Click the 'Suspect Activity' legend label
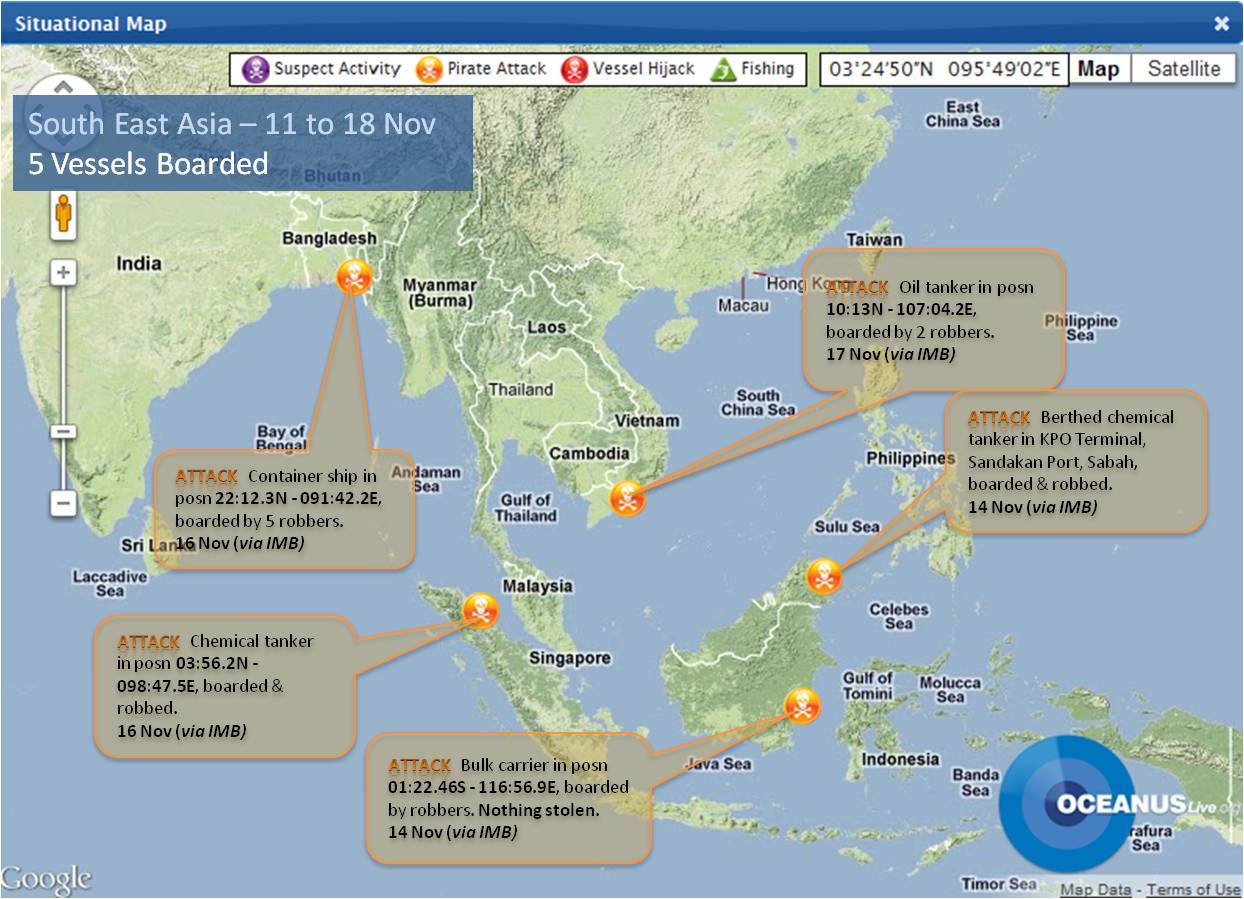 point(337,69)
